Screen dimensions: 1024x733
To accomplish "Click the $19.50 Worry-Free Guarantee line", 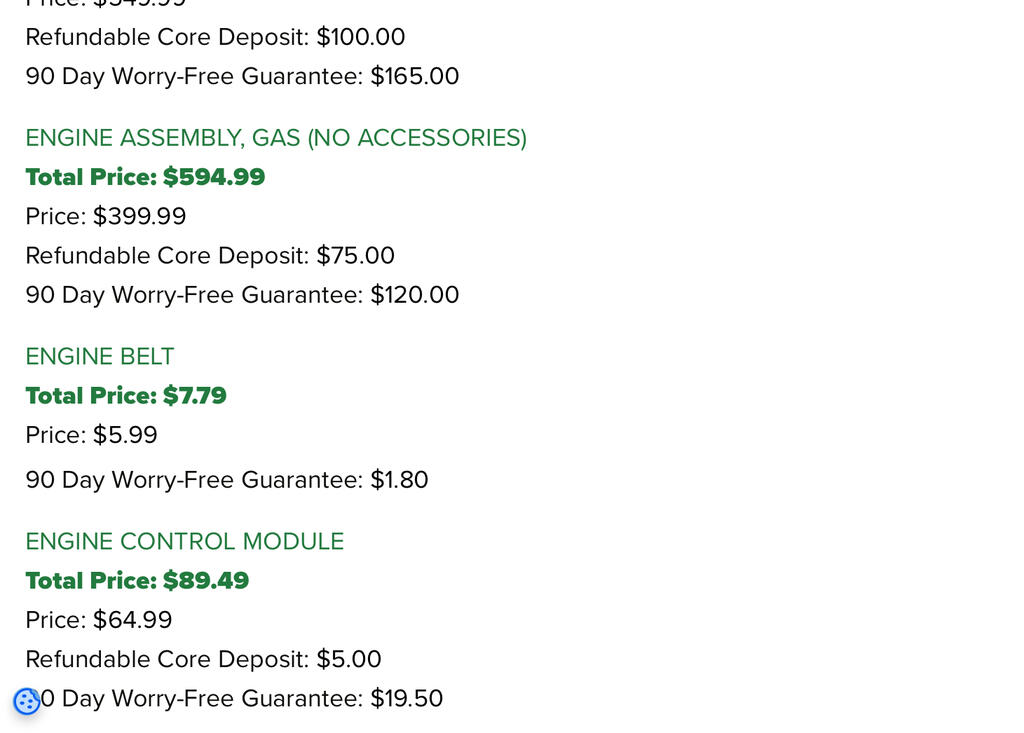I will tap(234, 698).
